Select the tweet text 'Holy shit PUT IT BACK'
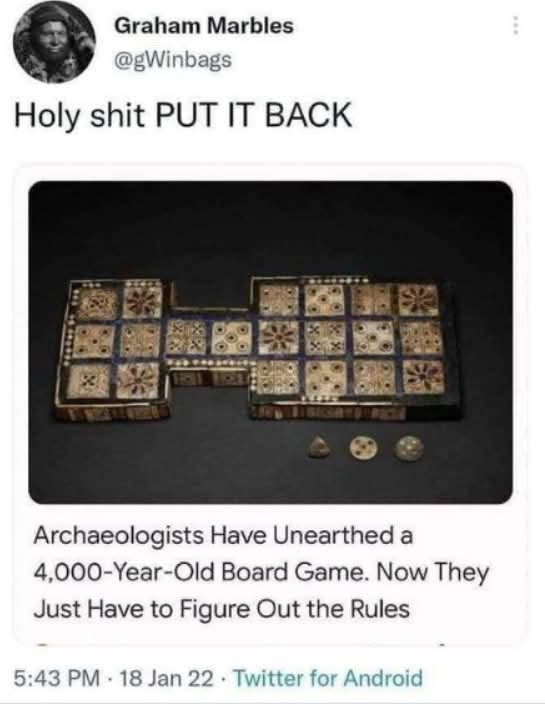This screenshot has height=704, width=545. [183, 115]
